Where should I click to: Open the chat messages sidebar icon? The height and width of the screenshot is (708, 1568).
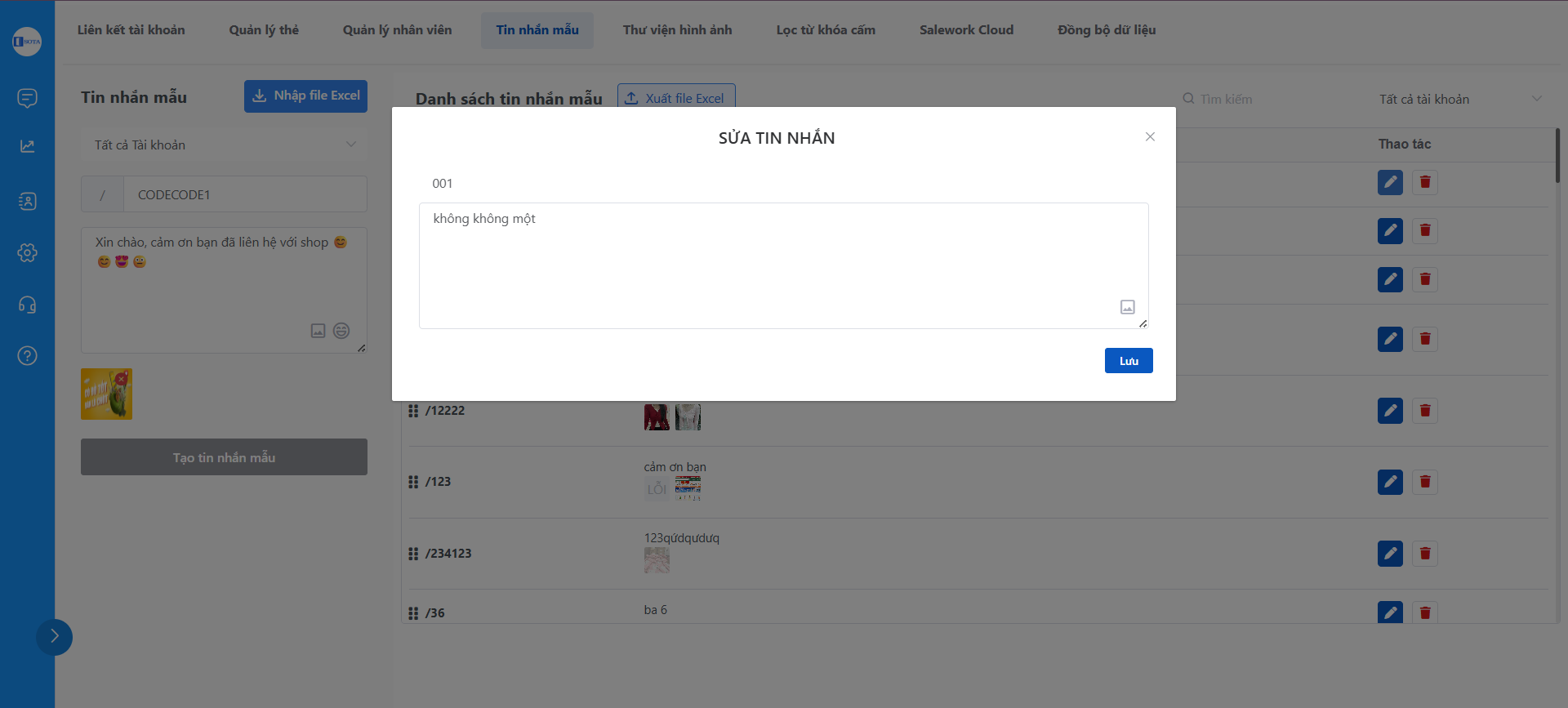(x=27, y=98)
